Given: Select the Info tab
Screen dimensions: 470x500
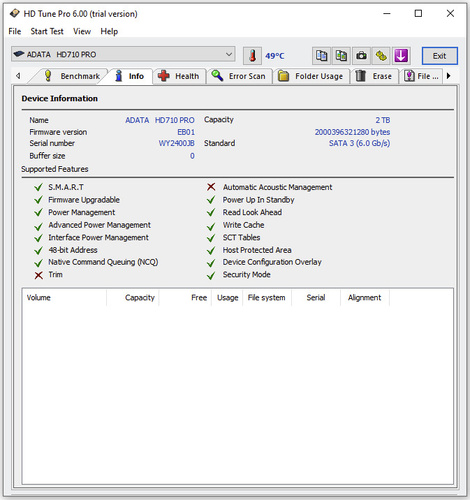Looking at the screenshot, I should point(130,76).
